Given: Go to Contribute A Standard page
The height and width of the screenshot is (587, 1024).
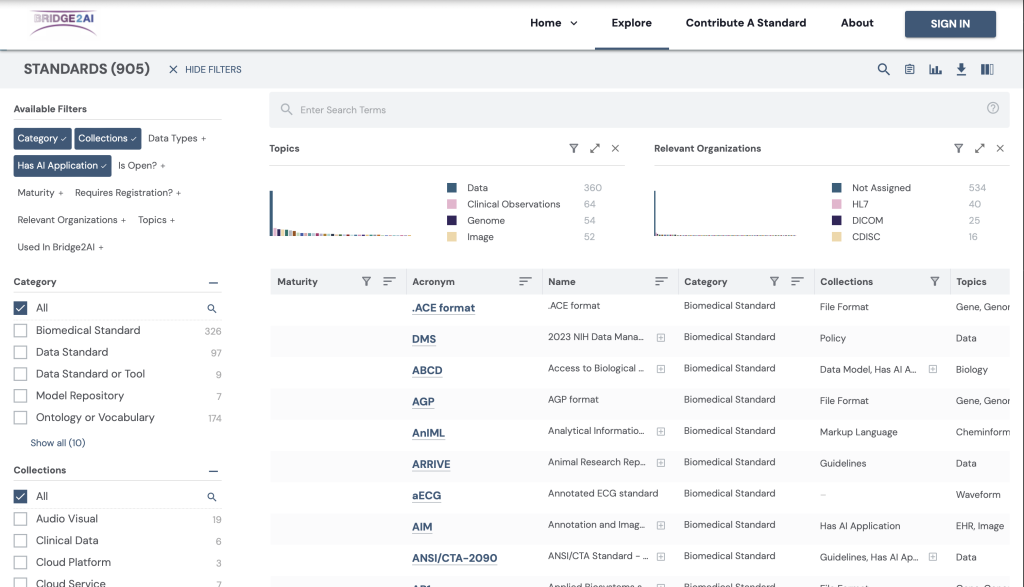Looking at the screenshot, I should coord(745,23).
